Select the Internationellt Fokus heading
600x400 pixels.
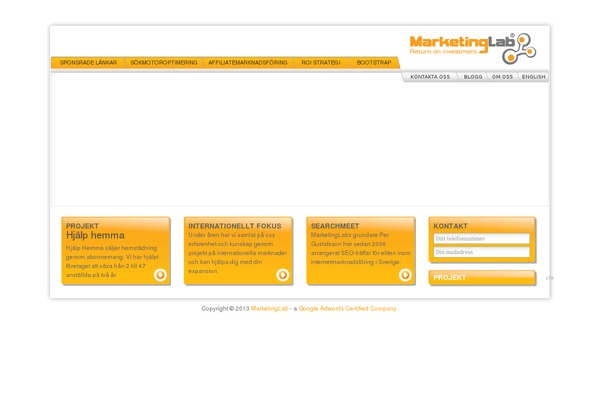[x=235, y=226]
